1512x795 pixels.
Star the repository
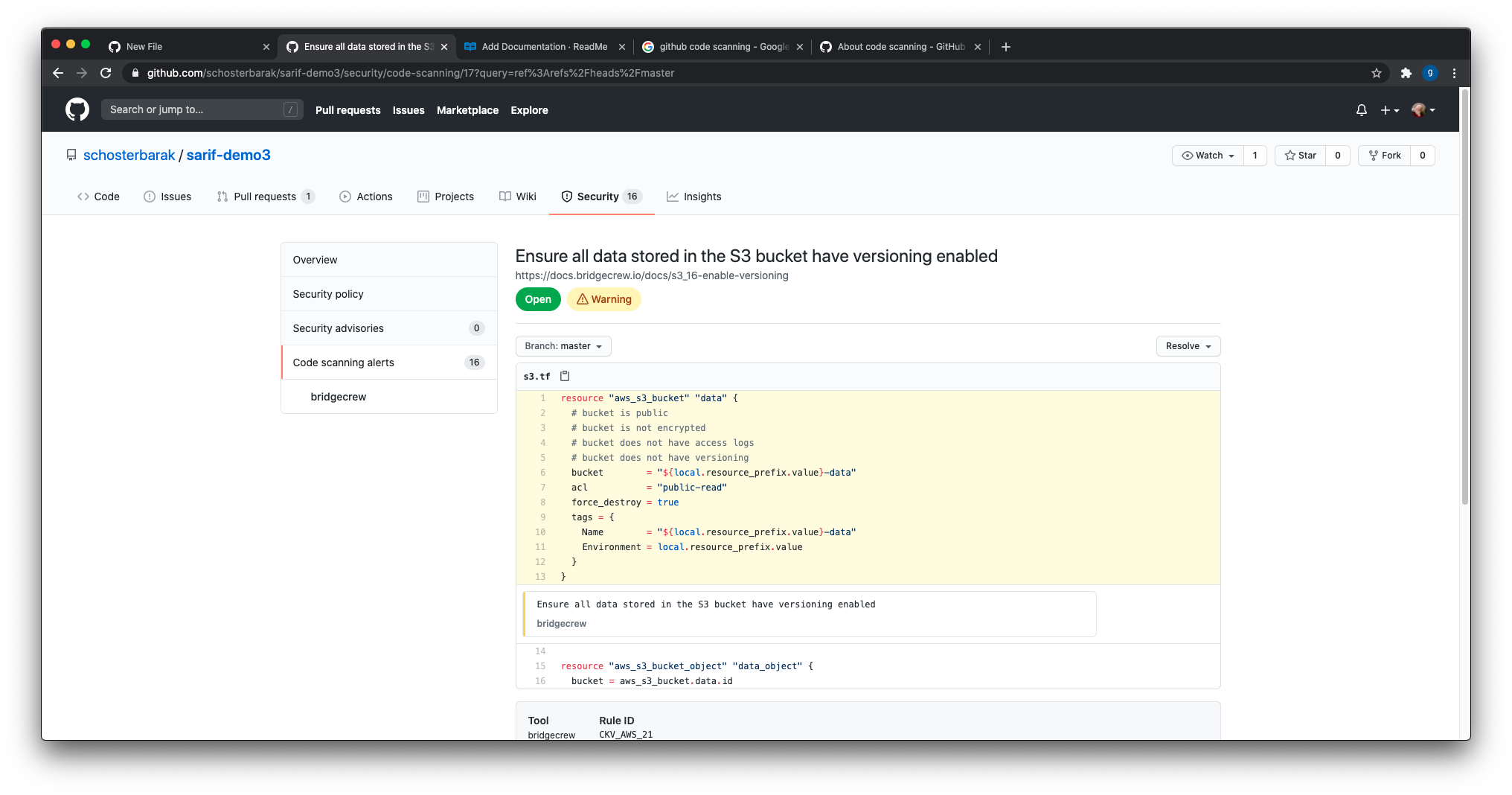(x=1301, y=156)
